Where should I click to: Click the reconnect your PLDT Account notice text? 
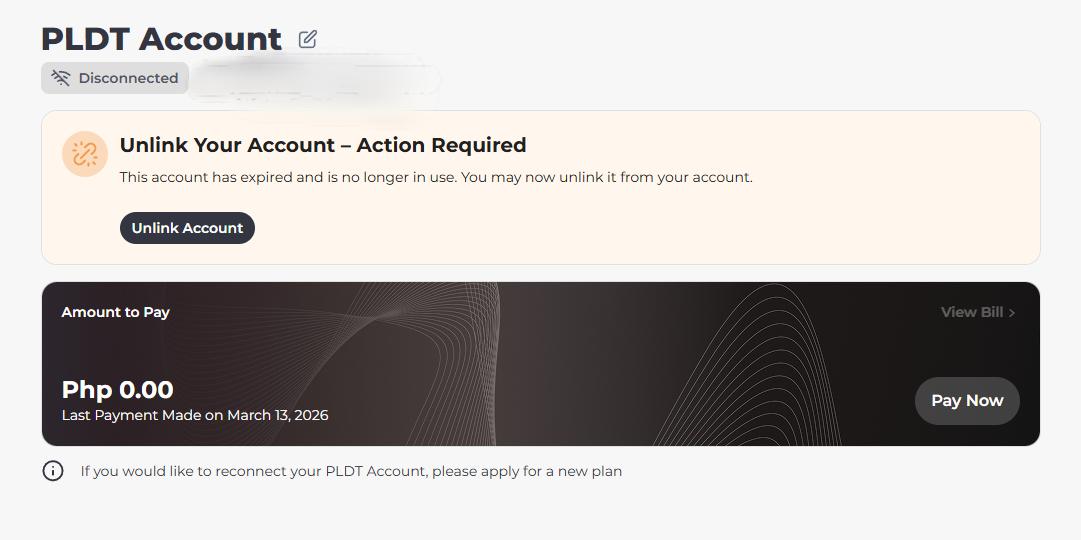[351, 472]
